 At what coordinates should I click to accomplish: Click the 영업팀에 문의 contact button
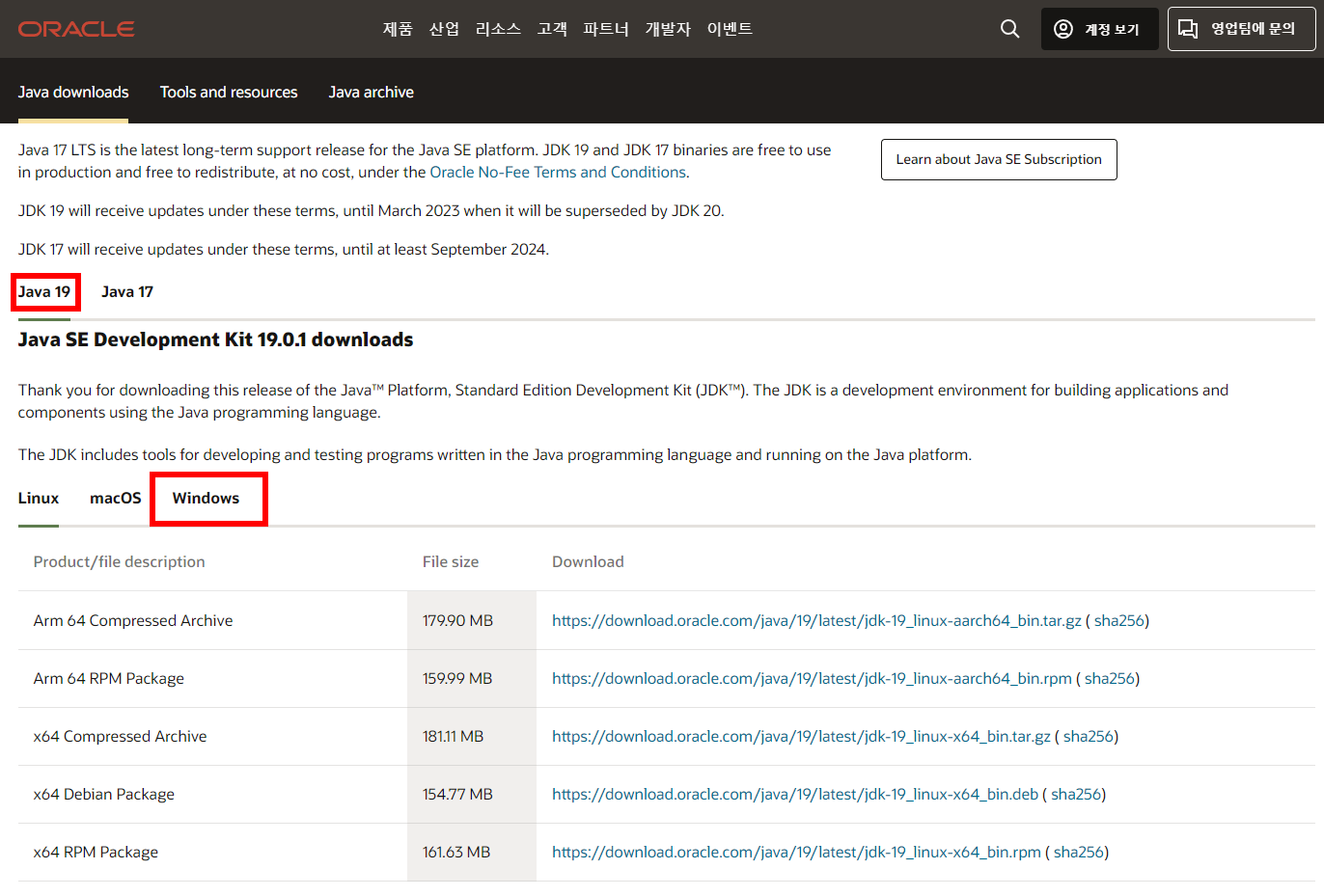tap(1241, 29)
